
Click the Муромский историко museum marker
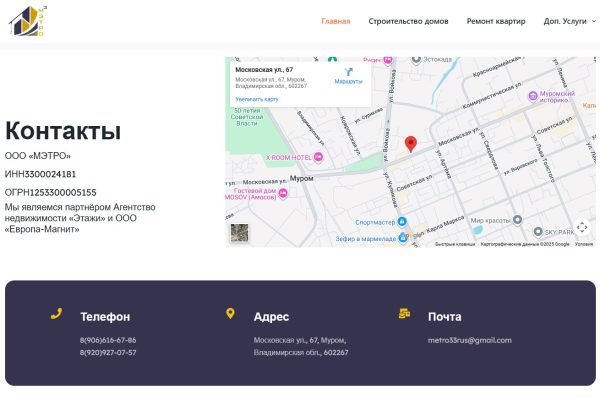[x=533, y=96]
